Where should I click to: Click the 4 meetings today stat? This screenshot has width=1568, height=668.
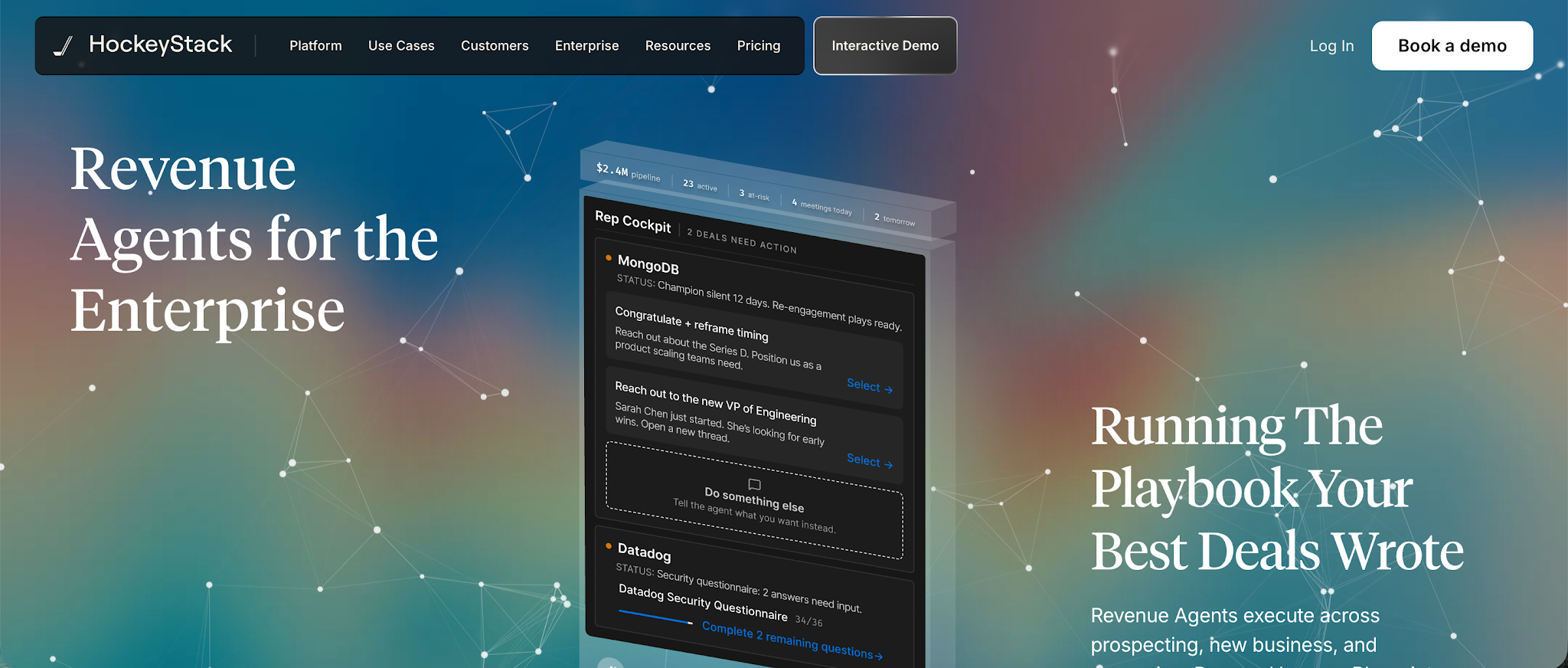[822, 206]
